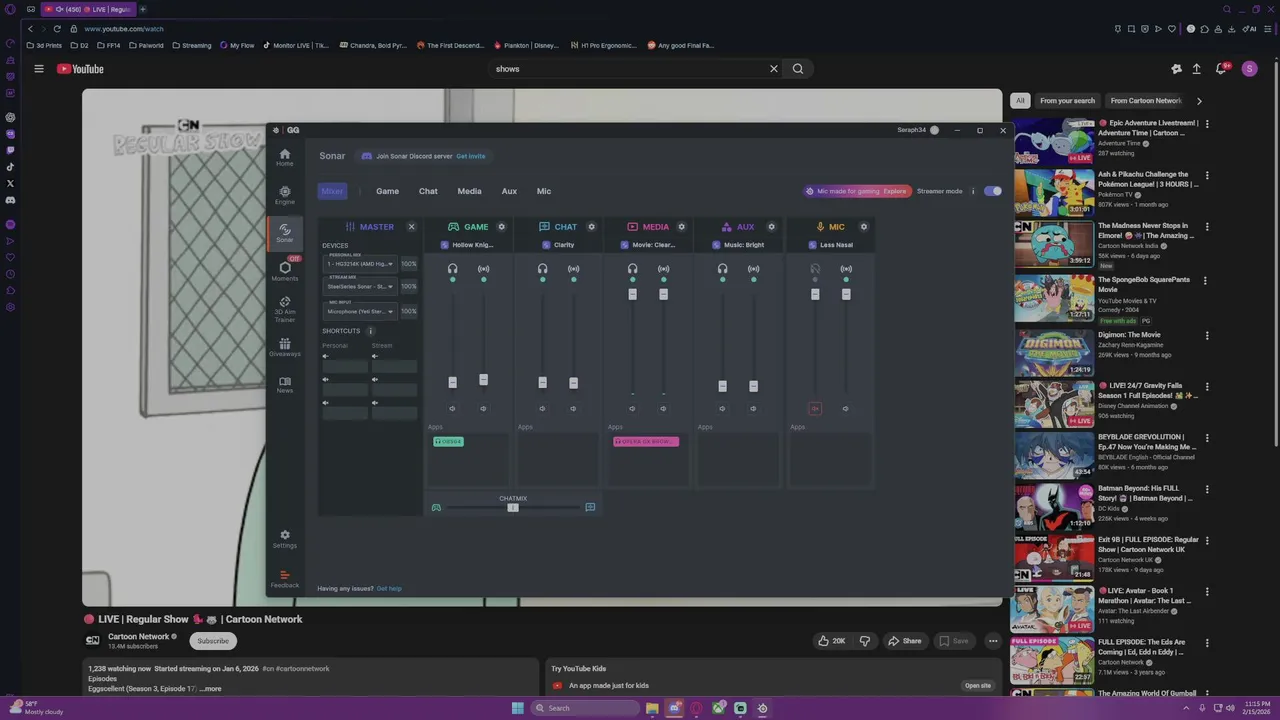Click YouTube create video icon

point(1196,69)
